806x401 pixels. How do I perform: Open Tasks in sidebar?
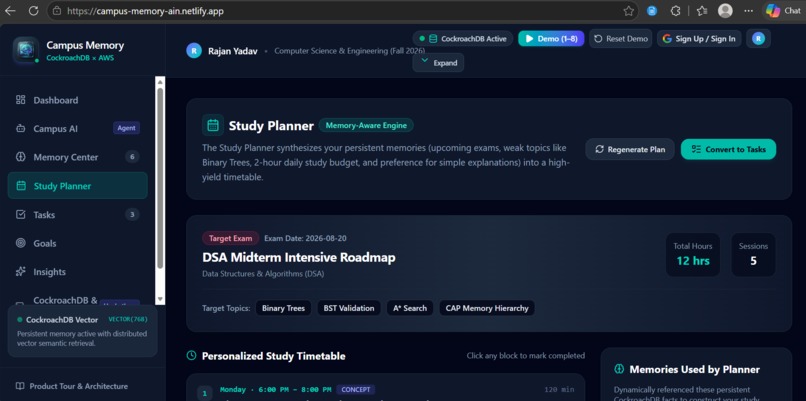(x=78, y=214)
